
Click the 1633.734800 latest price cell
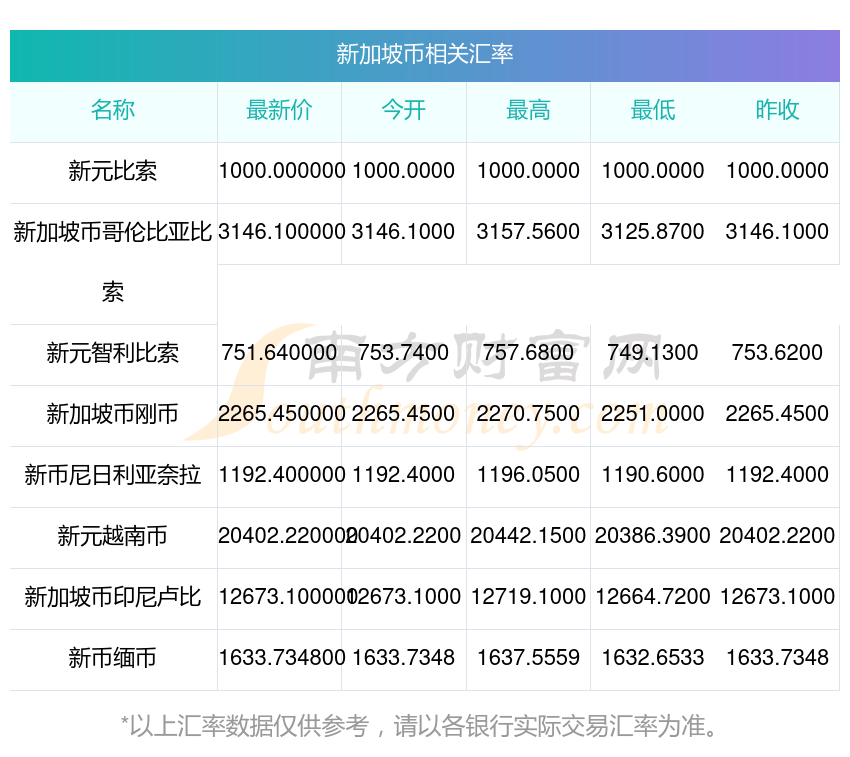[x=282, y=658]
